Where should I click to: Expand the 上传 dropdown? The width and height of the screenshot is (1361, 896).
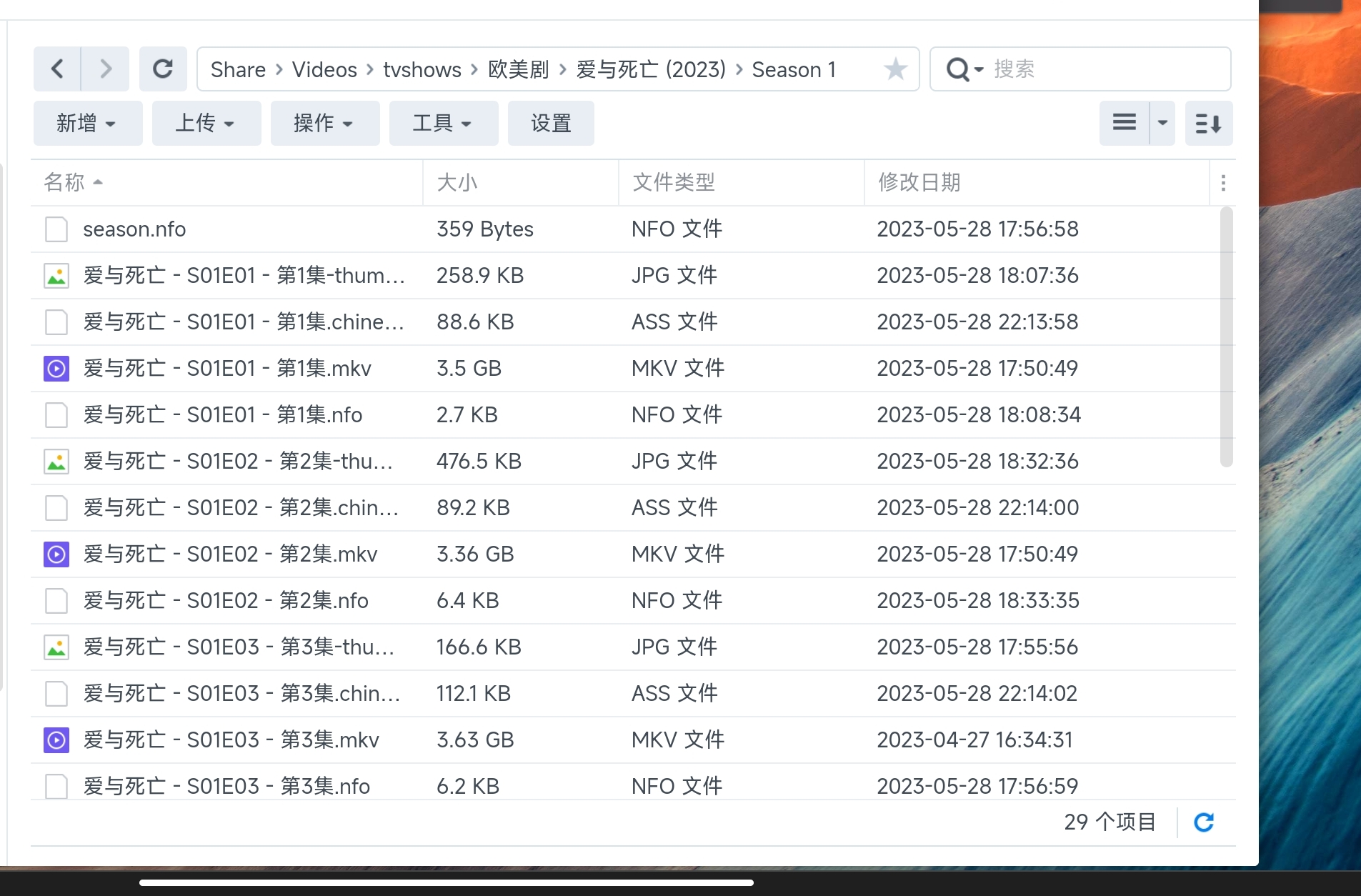click(x=206, y=123)
